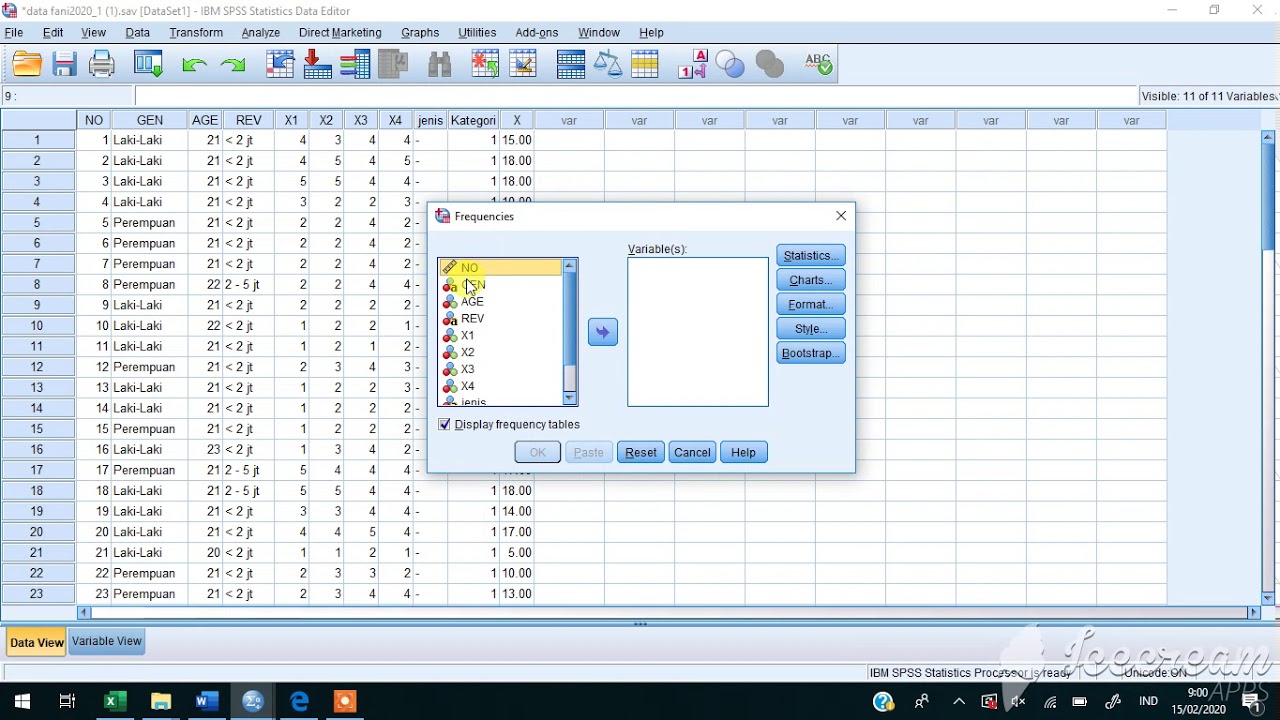Close the Frequencies dialog with X

click(841, 216)
